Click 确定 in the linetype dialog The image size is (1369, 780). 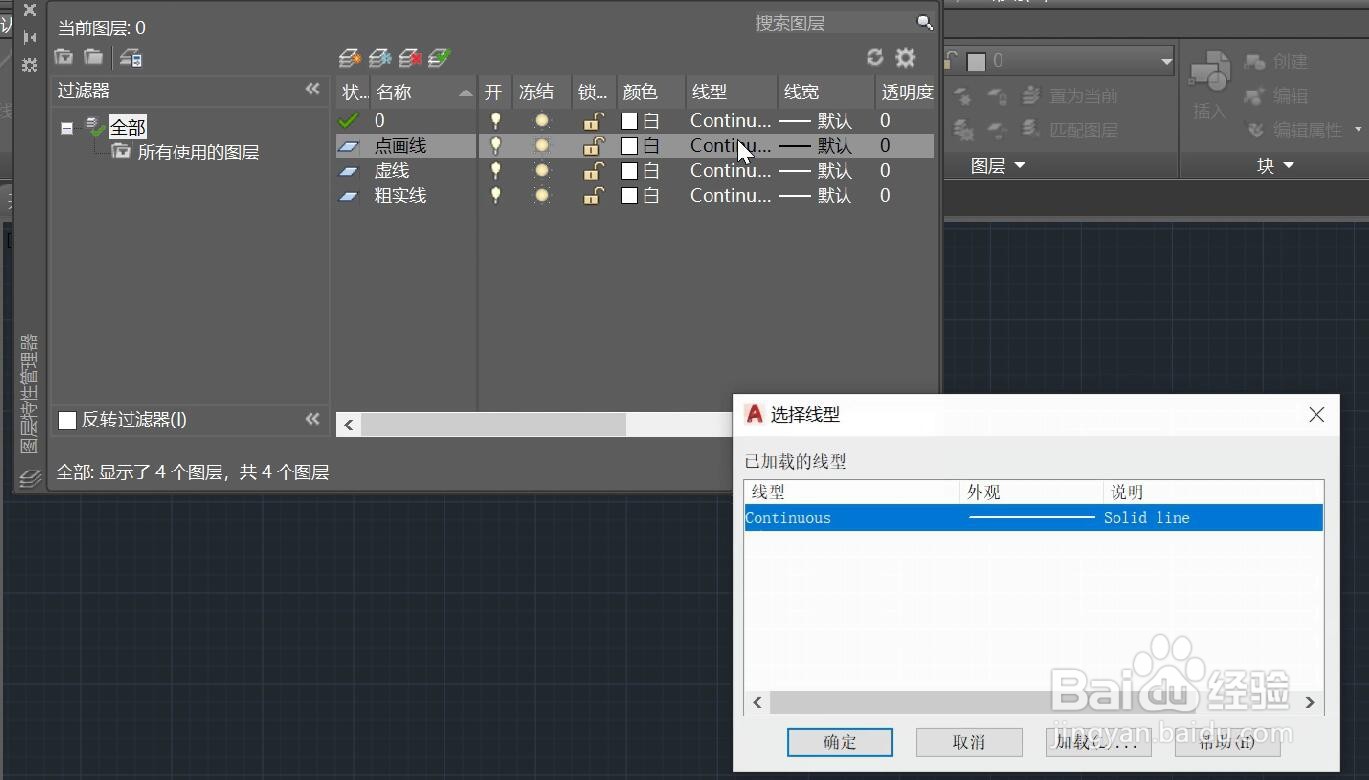tap(839, 742)
